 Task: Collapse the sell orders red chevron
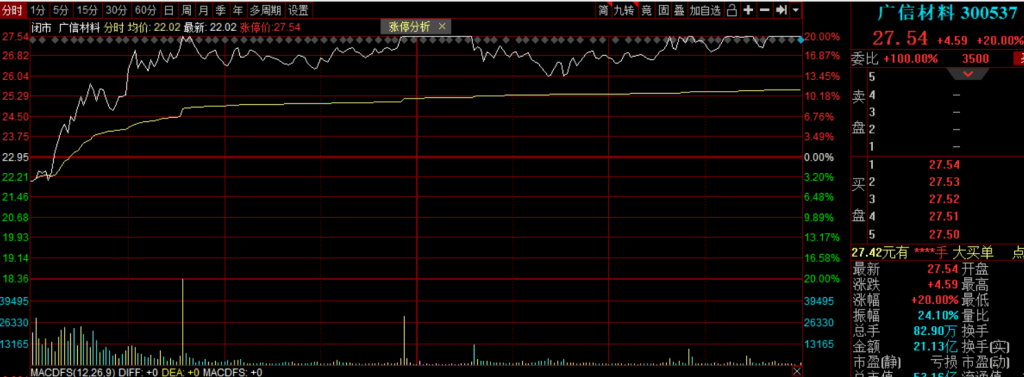pyautogui.click(x=968, y=74)
